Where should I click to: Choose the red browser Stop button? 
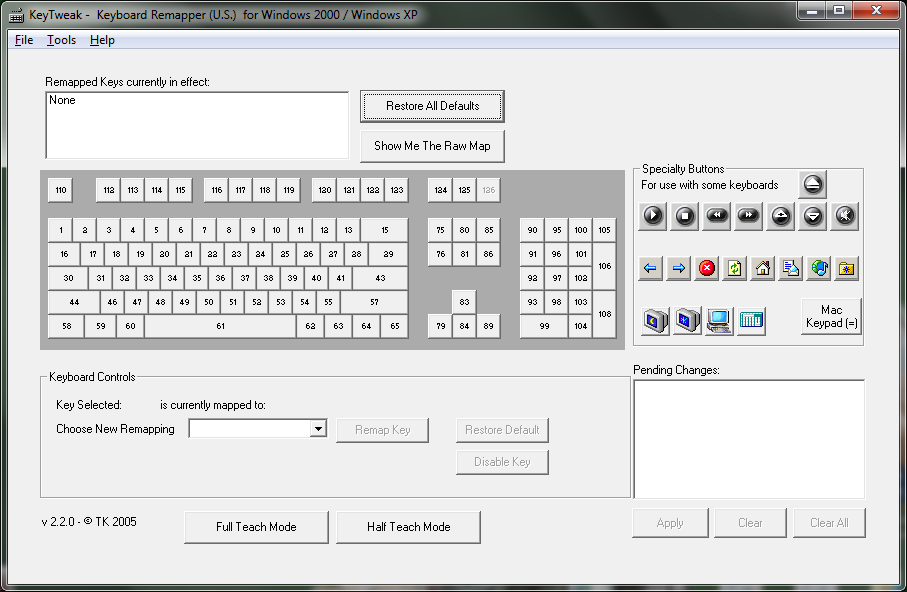pyautogui.click(x=707, y=268)
